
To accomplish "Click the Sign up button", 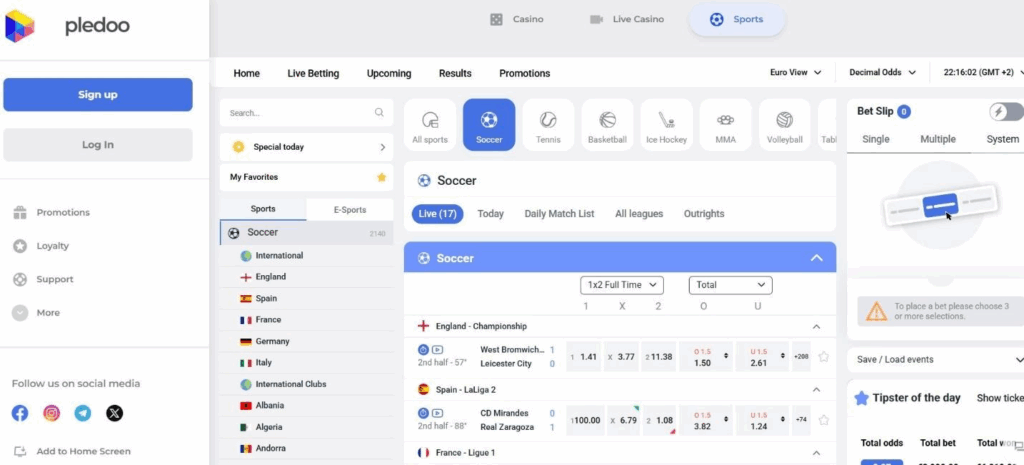I will point(98,95).
